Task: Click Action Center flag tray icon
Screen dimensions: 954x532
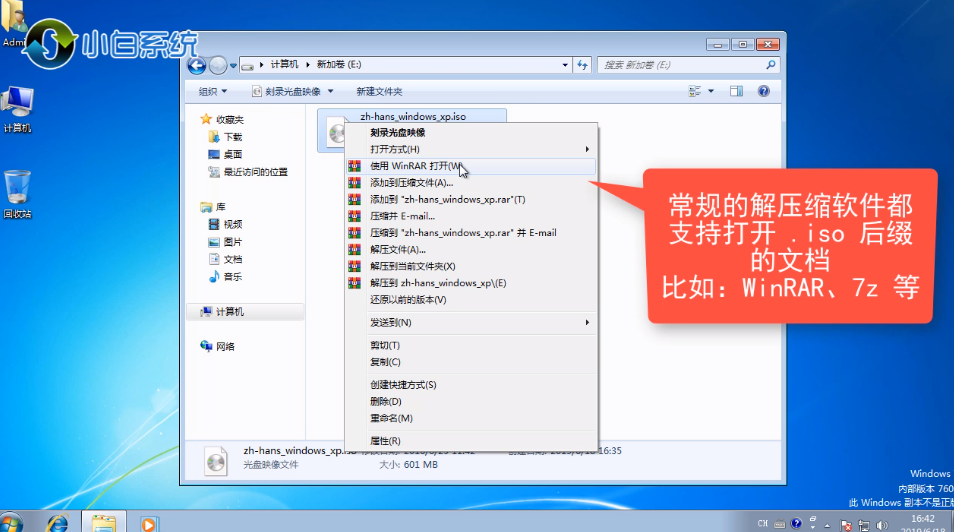Action: [x=845, y=525]
